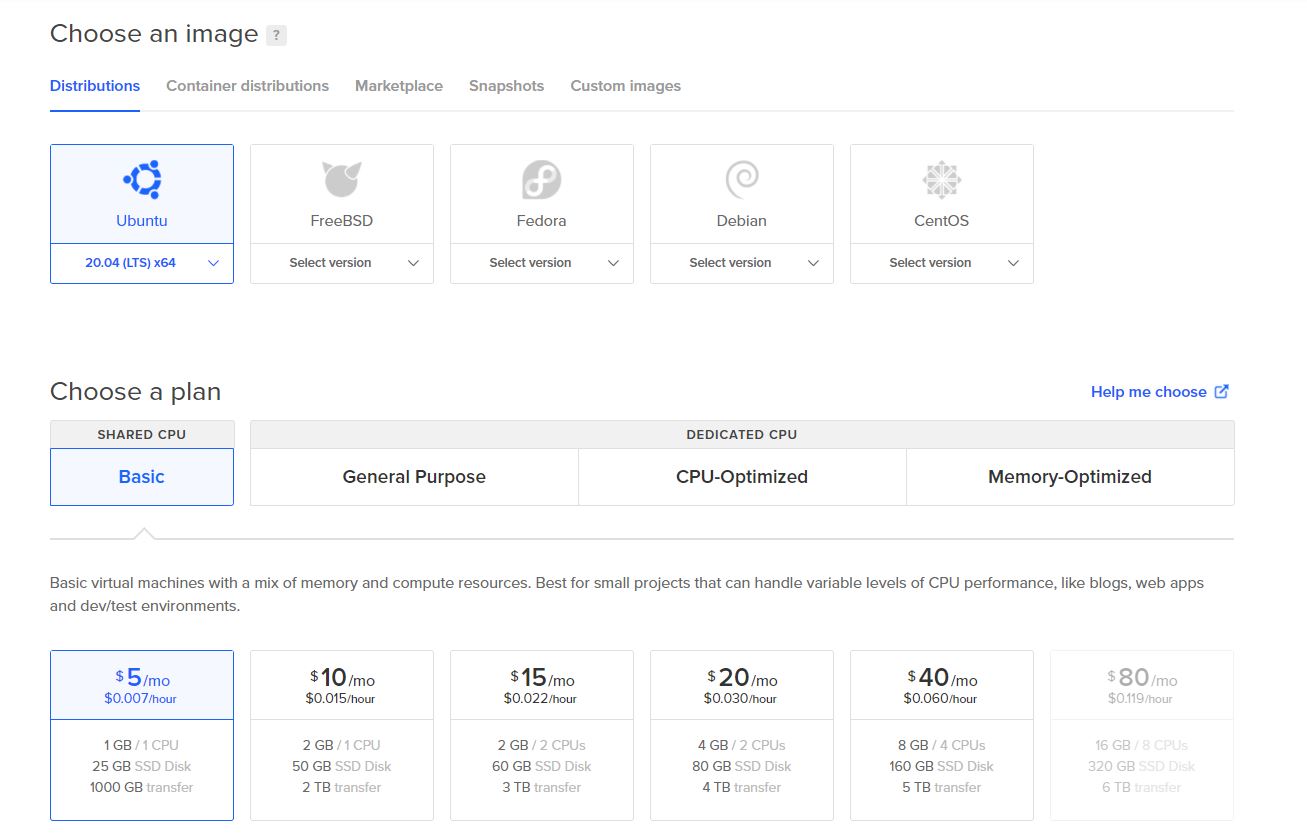Open the FreeBSD Select version dropdown

pos(342,263)
